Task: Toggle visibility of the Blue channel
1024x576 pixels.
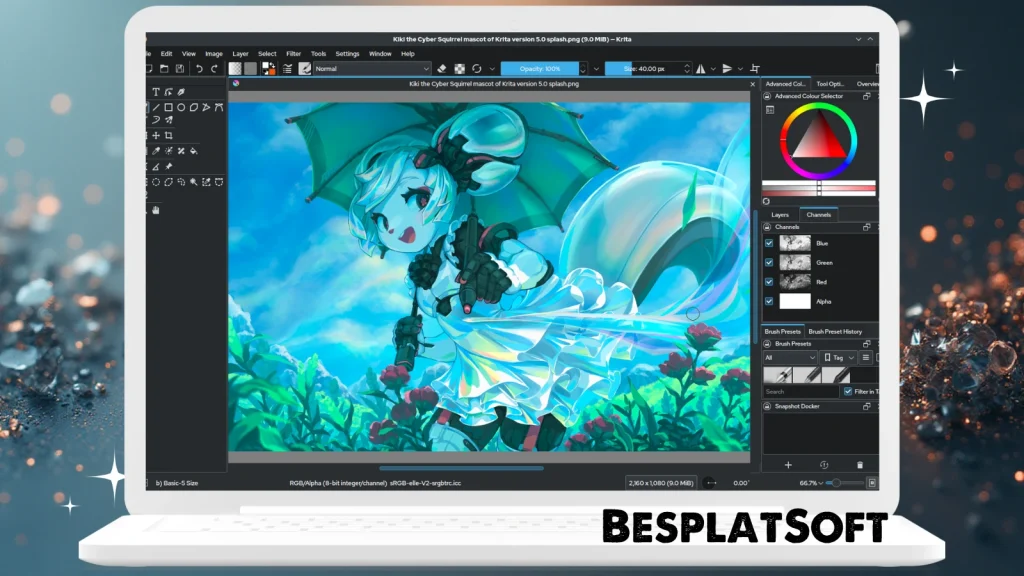Action: 768,242
